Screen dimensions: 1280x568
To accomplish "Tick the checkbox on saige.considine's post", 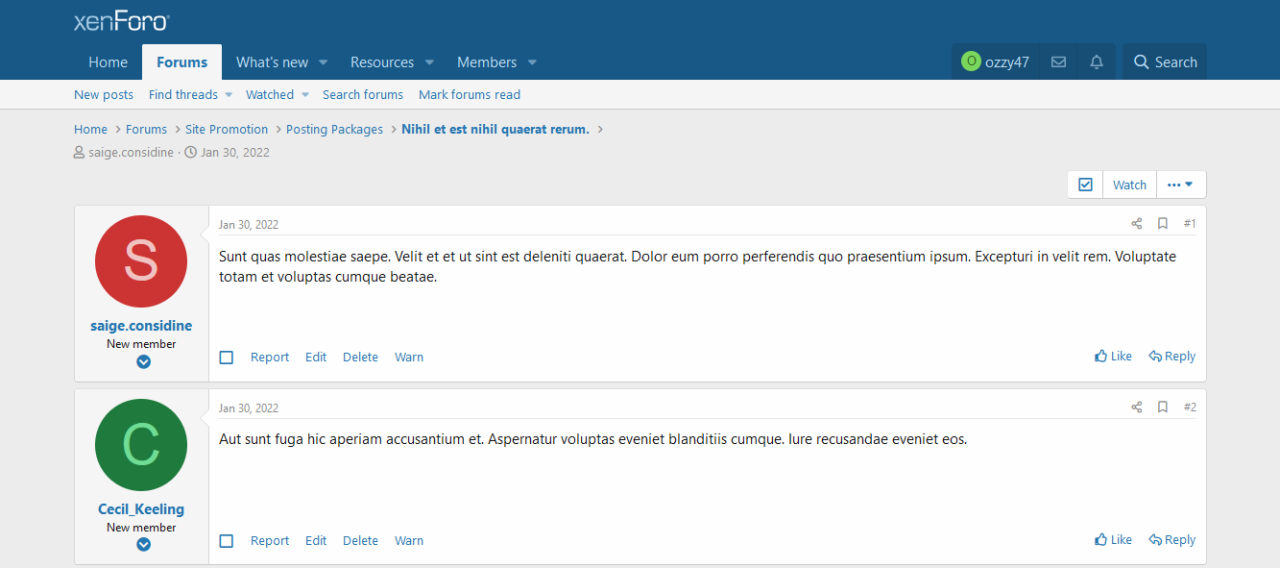I will tap(226, 358).
